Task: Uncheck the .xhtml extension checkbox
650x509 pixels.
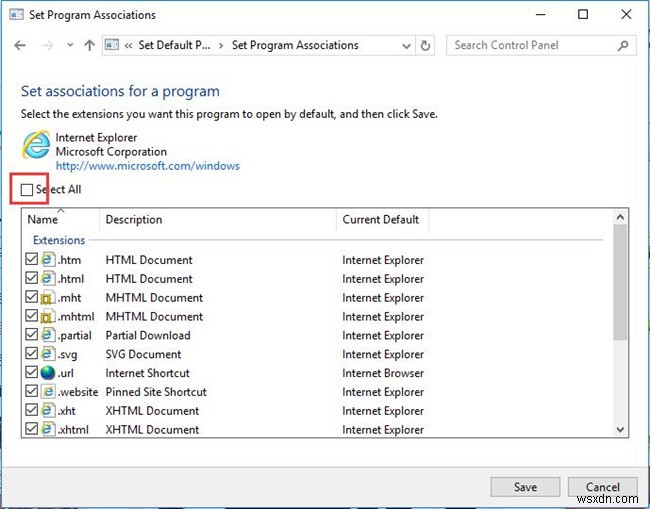Action: pyautogui.click(x=32, y=429)
